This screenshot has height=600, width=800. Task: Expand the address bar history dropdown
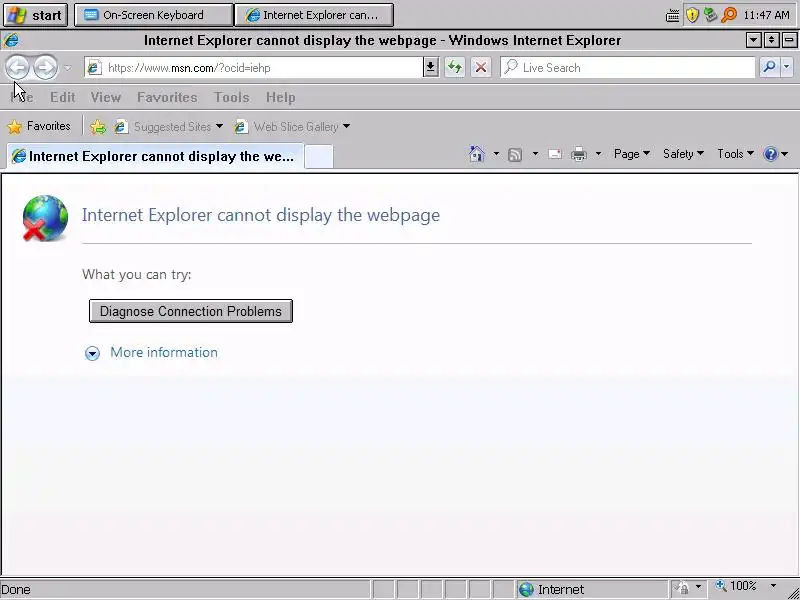[431, 67]
